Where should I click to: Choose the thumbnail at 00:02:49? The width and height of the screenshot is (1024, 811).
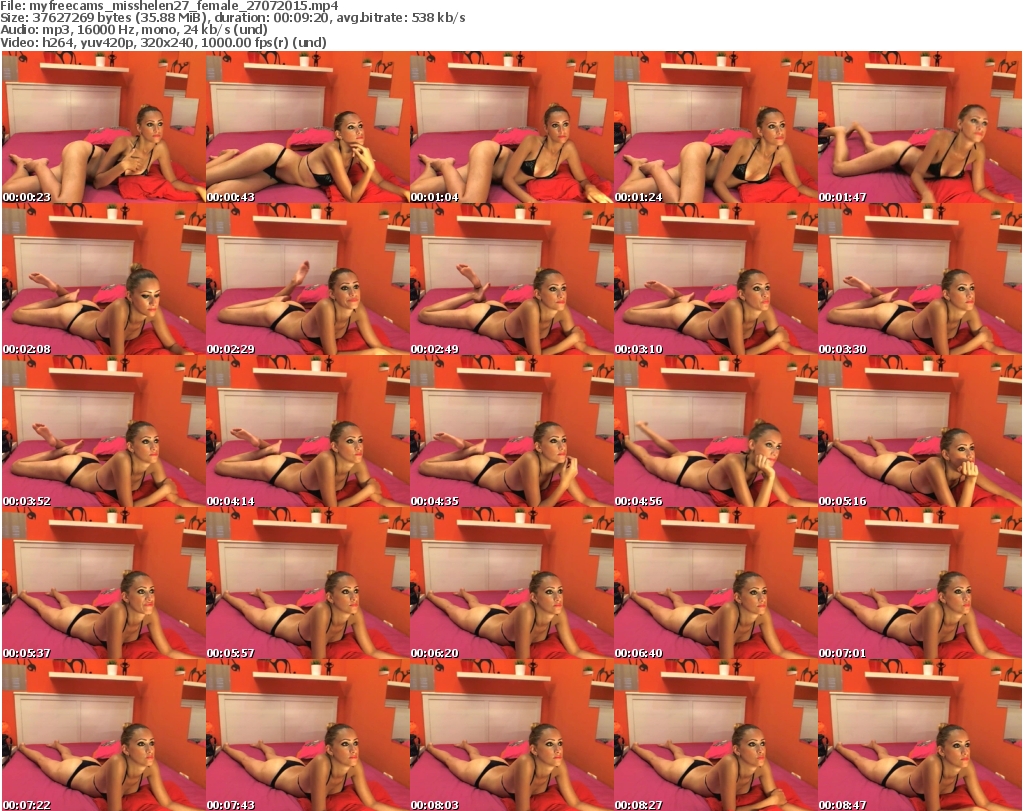[511, 279]
